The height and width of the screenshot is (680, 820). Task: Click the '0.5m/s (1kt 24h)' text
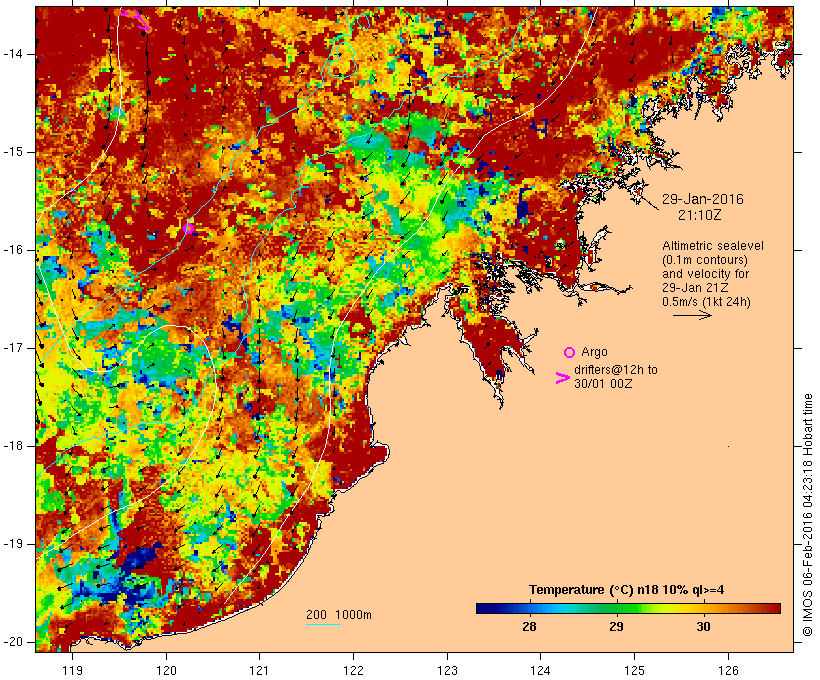coord(706,302)
